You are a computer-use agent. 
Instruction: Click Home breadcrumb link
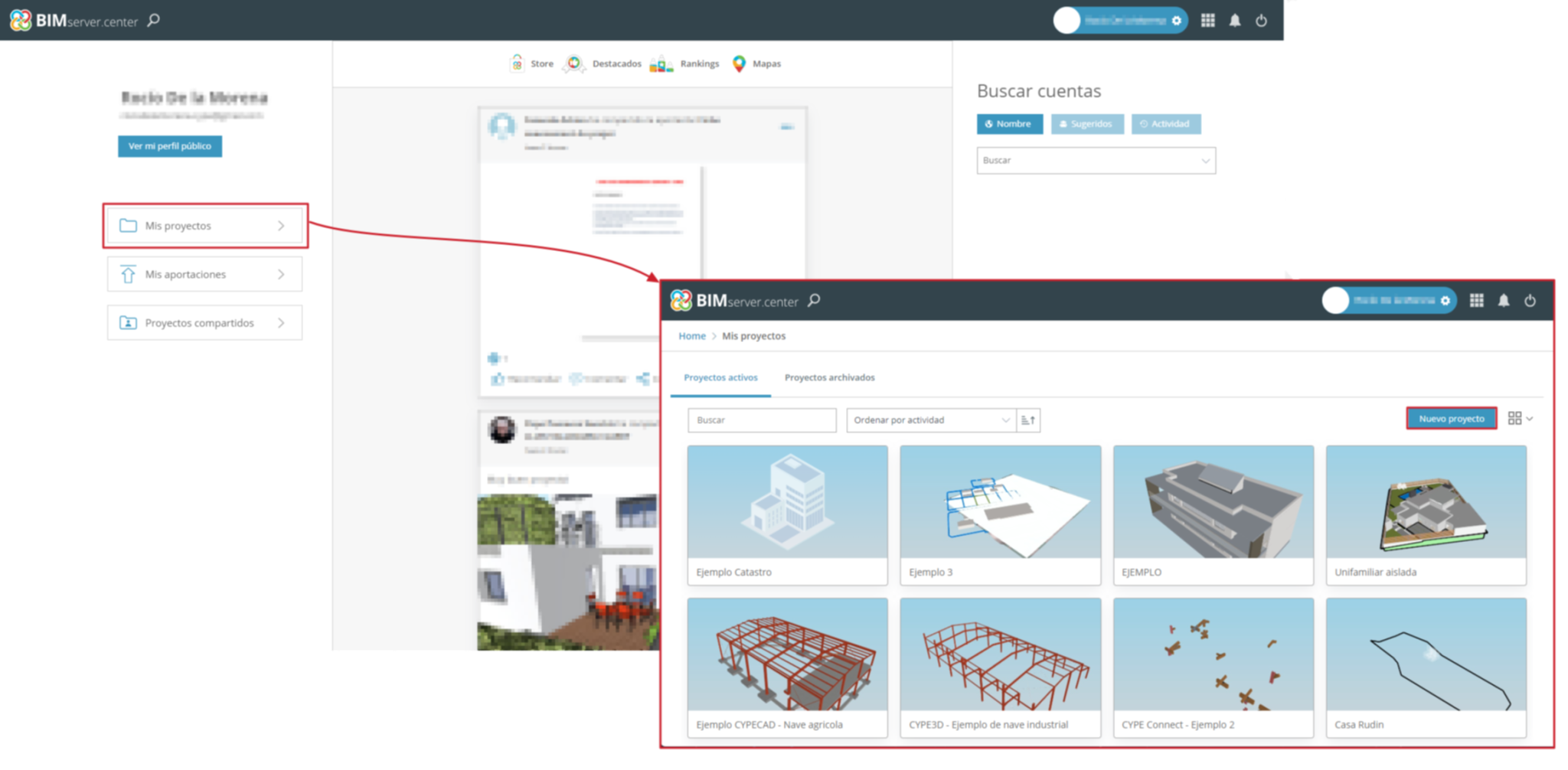[691, 336]
